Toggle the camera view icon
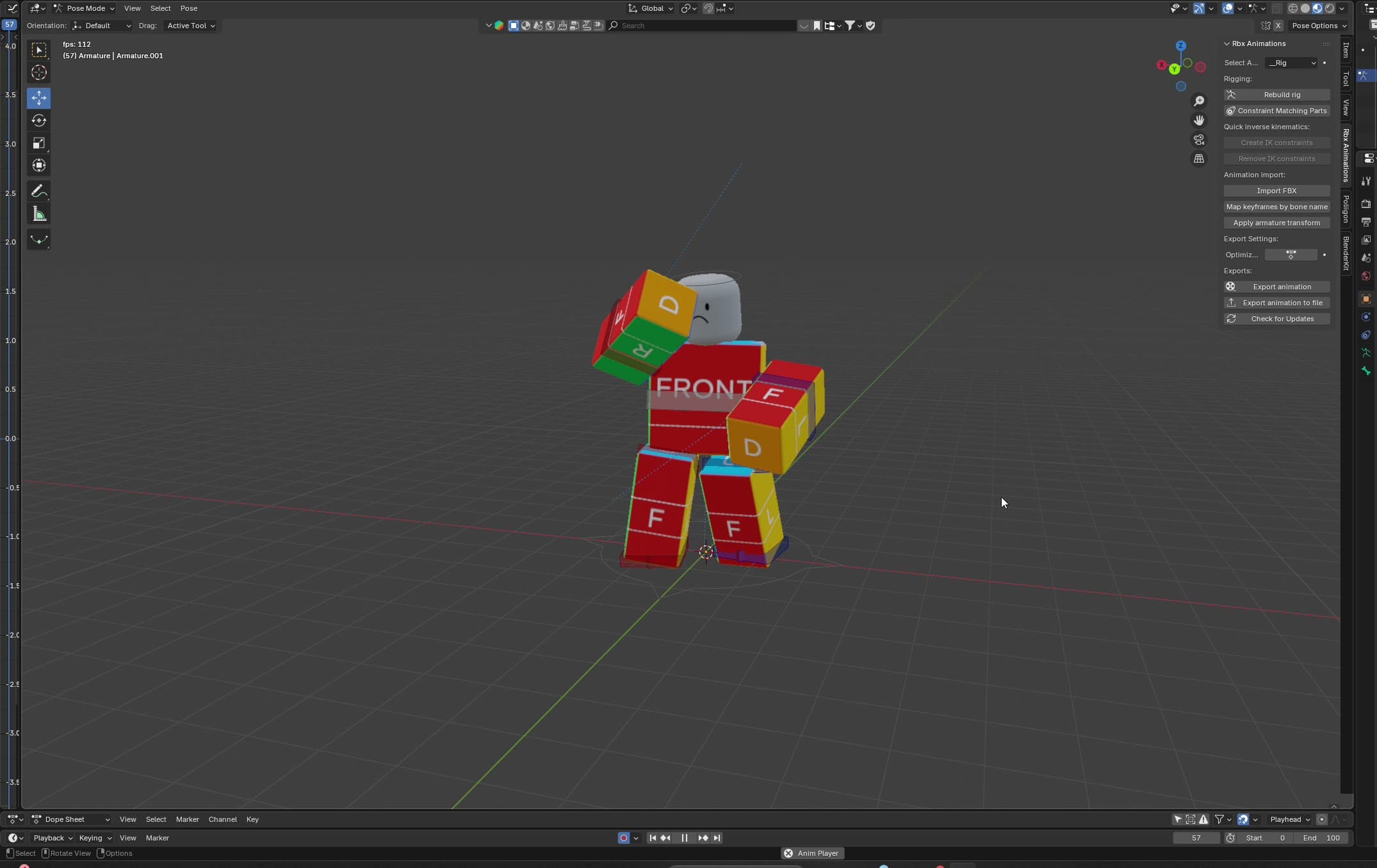This screenshot has width=1377, height=868. pyautogui.click(x=1199, y=140)
